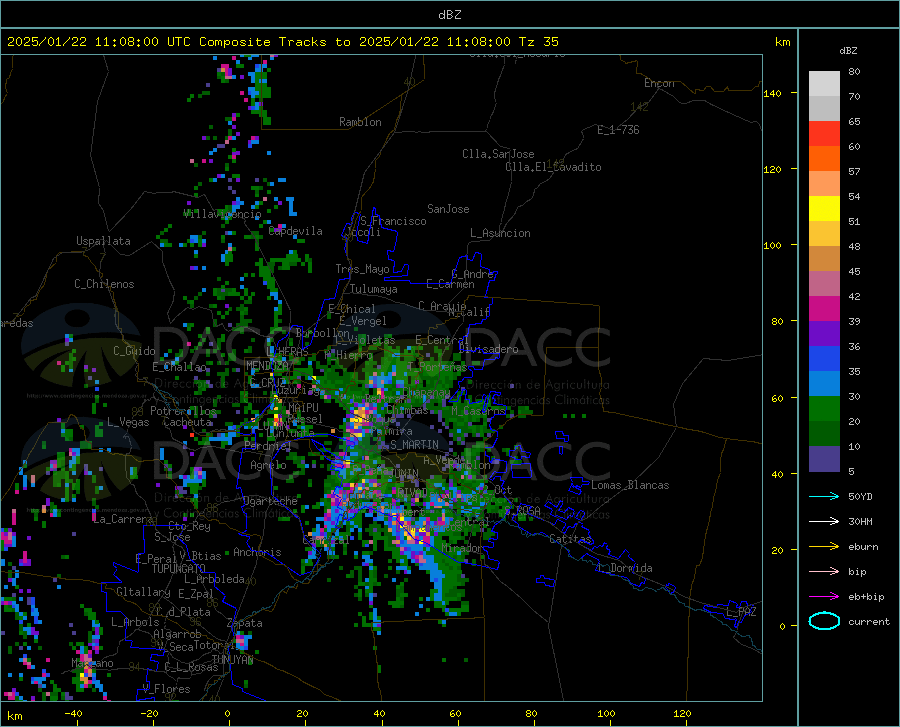
Task: Click the 30 dBZ light blue swatch
Action: point(824,384)
